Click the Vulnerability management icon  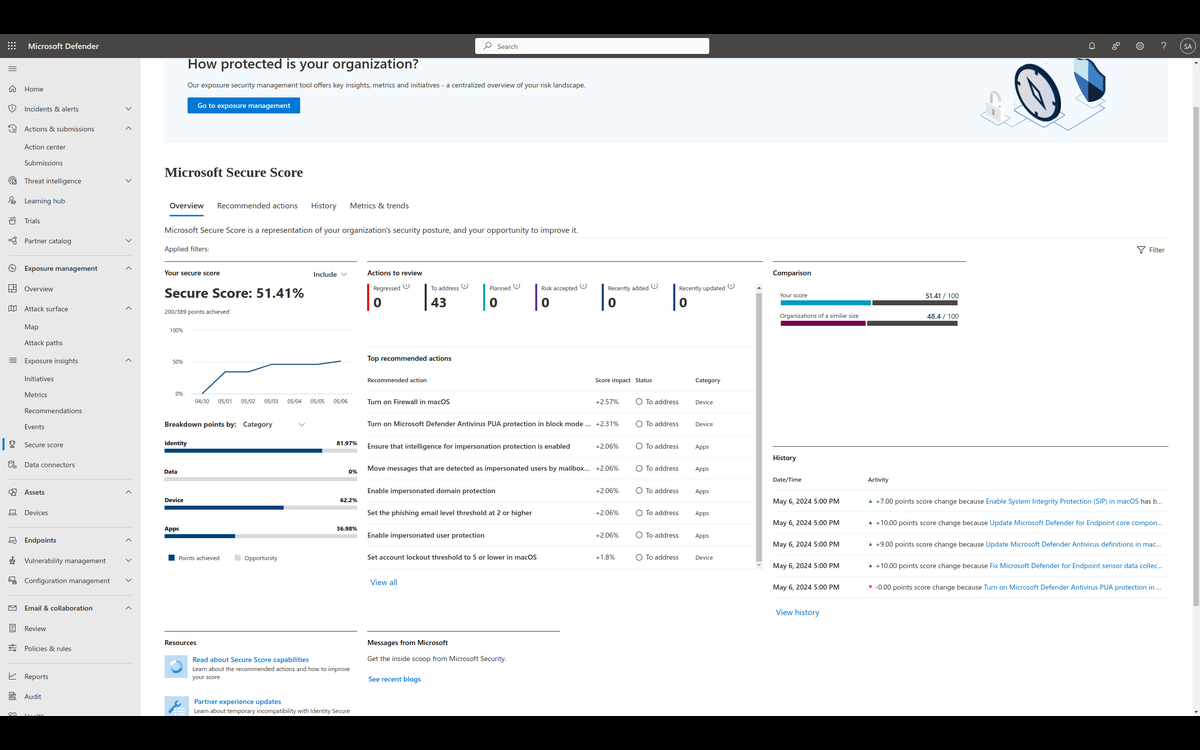(12, 561)
